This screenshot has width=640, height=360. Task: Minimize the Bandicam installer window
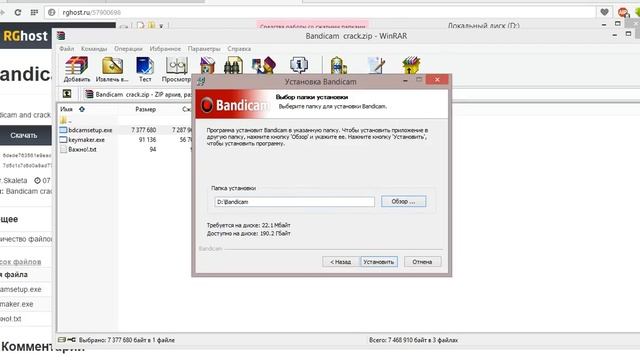coord(405,80)
